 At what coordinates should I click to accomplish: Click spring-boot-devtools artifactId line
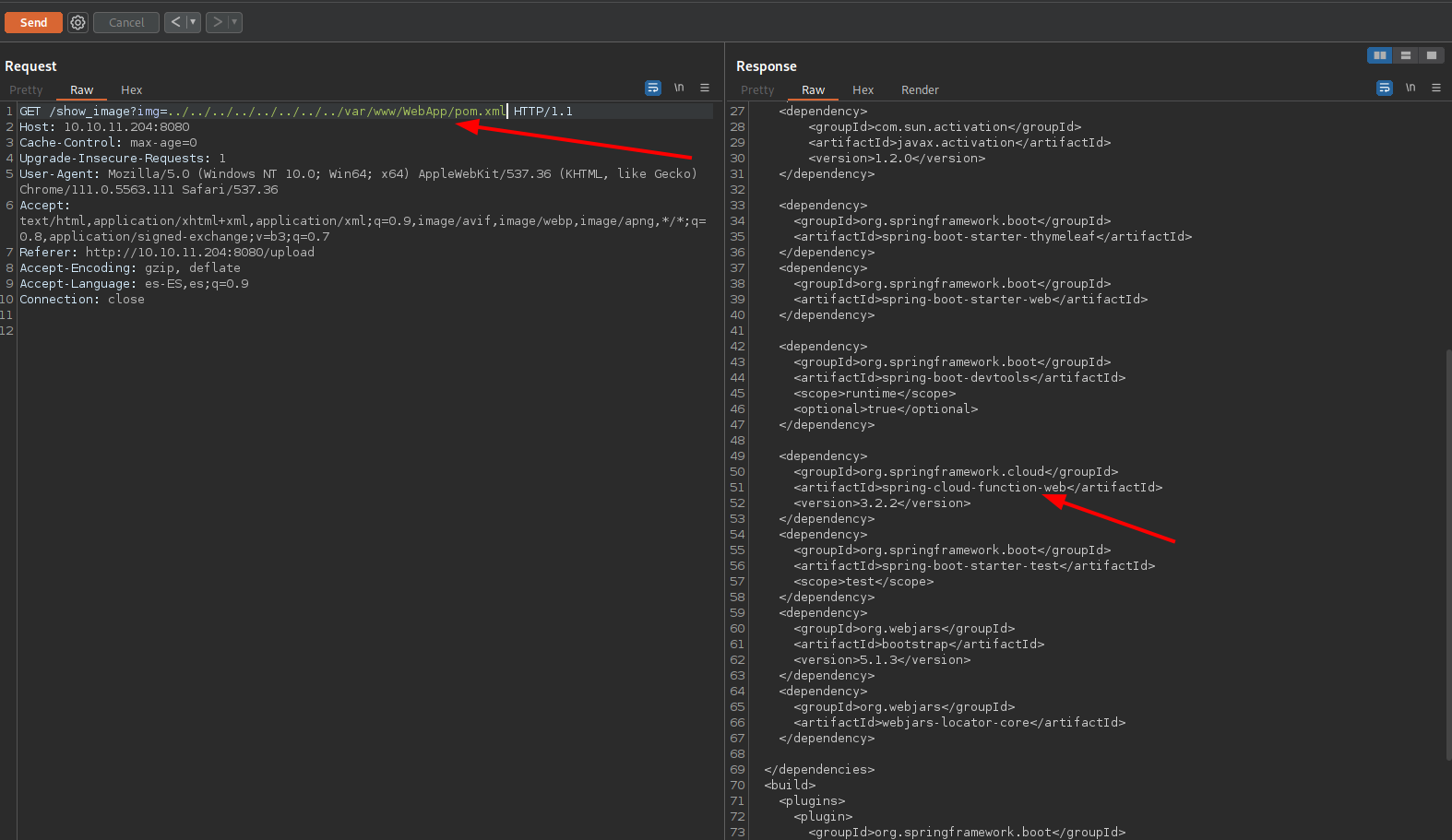pyautogui.click(x=959, y=377)
